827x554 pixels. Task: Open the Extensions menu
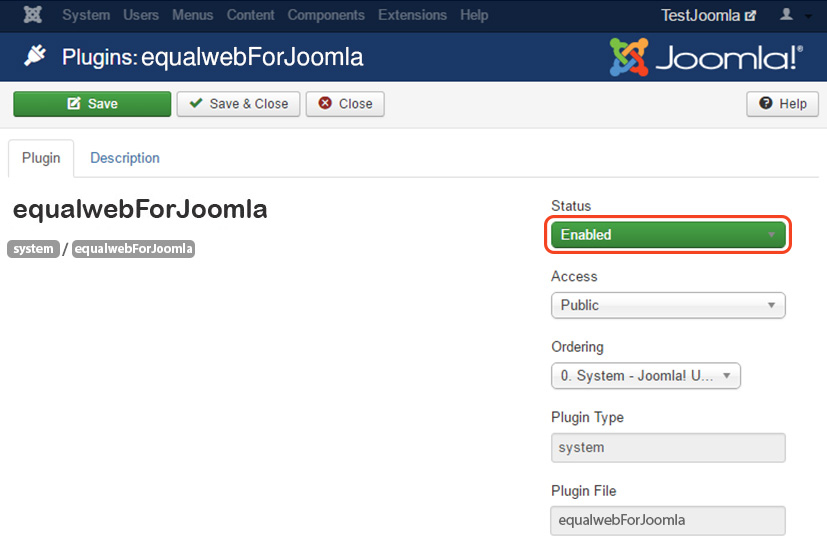[412, 15]
